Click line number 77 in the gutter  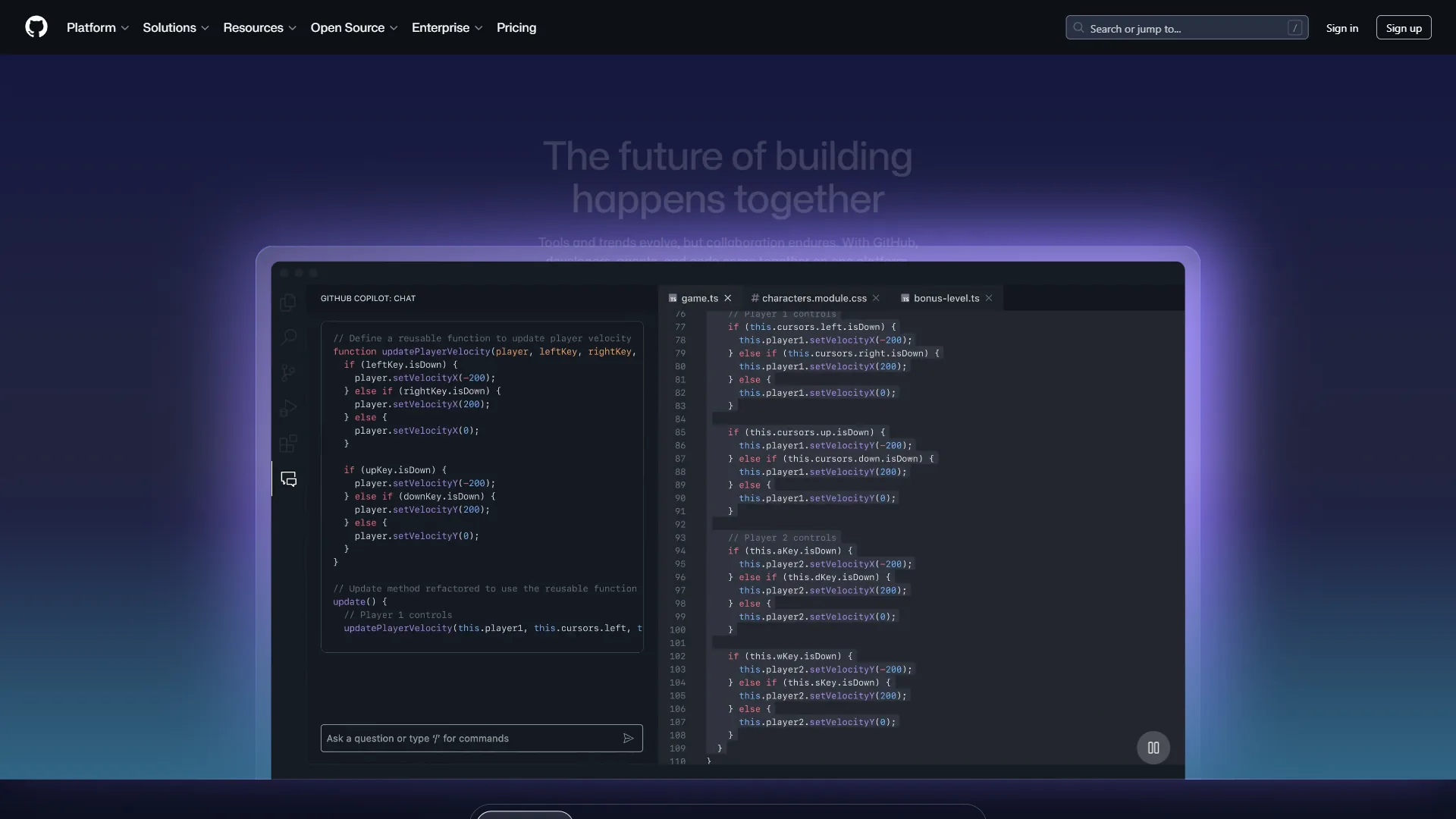tap(680, 327)
